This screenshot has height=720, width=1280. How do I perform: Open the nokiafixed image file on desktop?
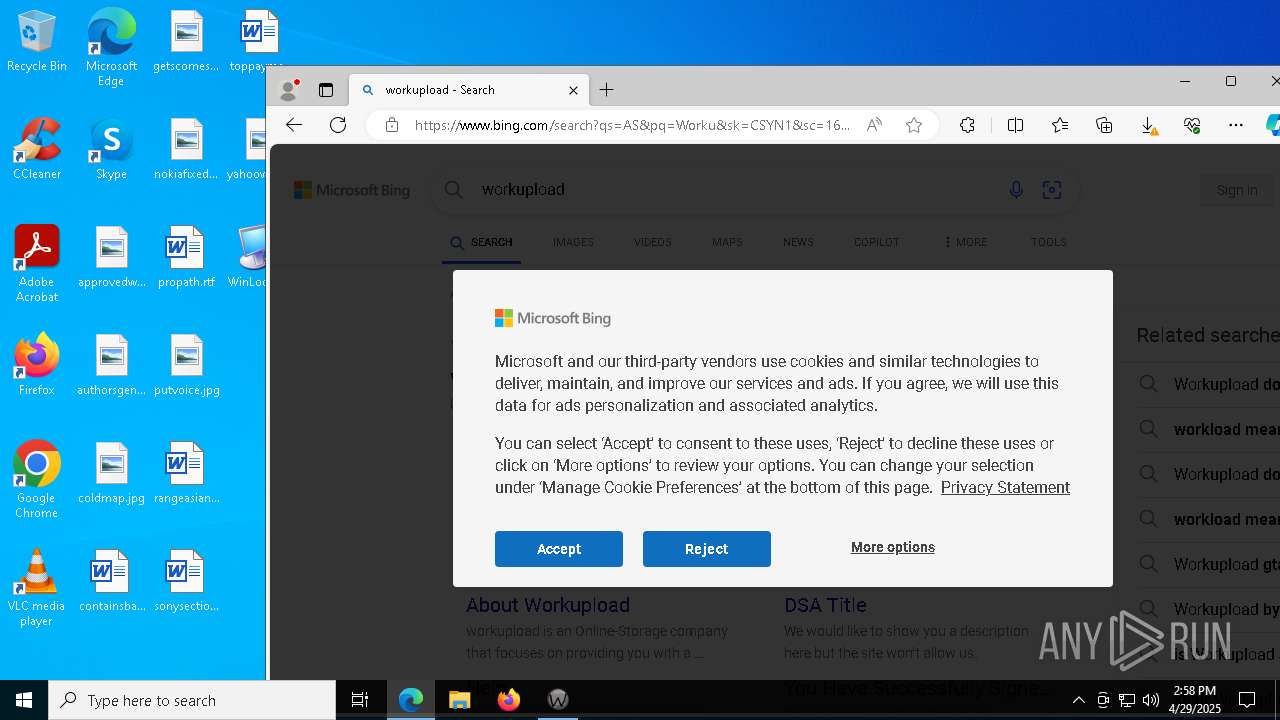click(x=186, y=150)
